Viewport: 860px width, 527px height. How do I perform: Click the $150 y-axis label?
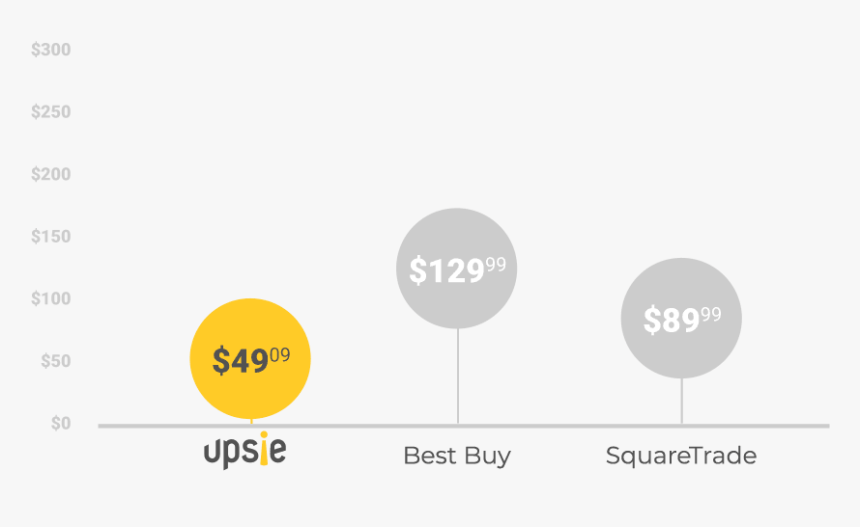pos(51,236)
